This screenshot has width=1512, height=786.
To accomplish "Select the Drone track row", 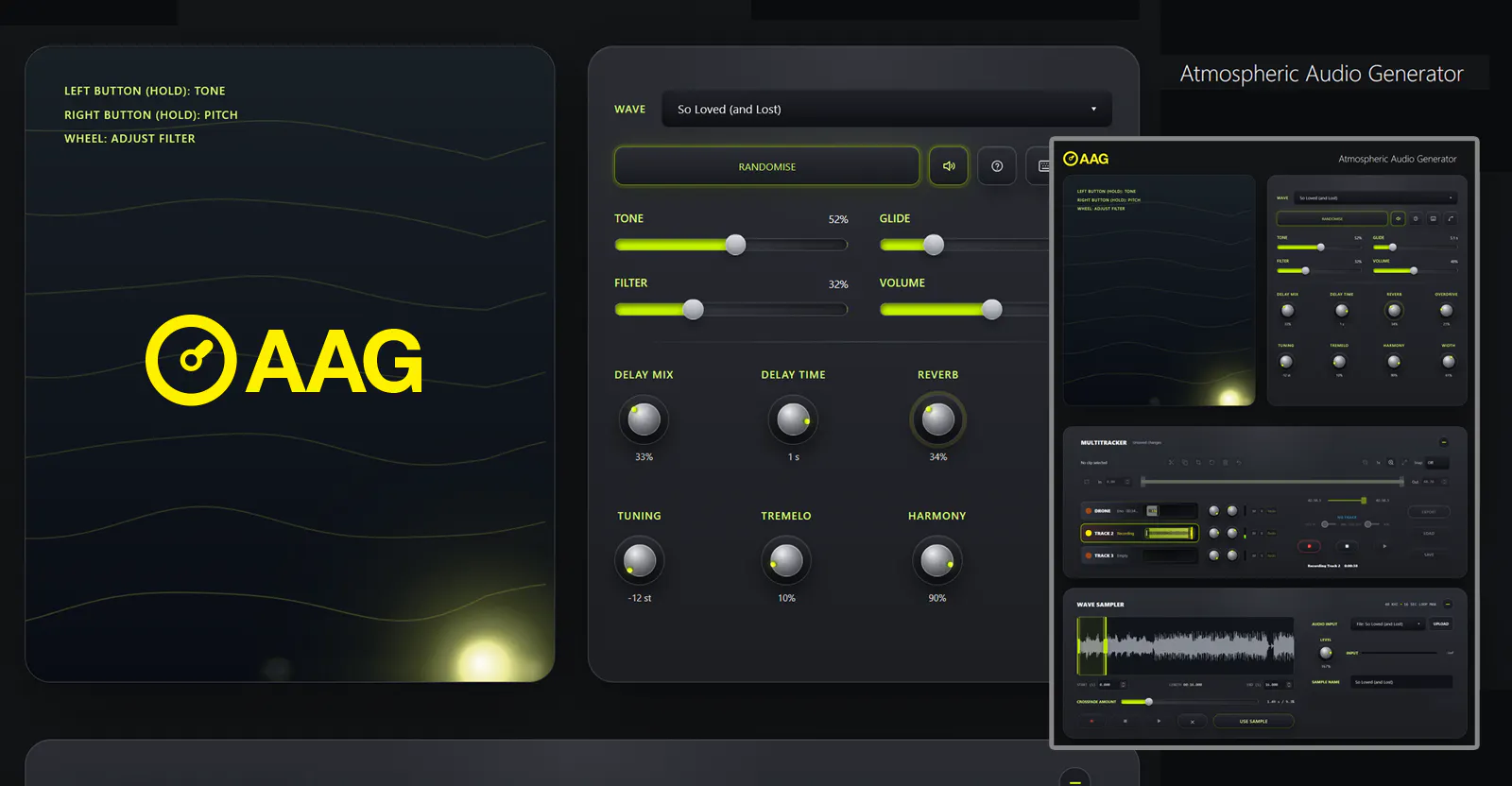I will pos(1140,511).
